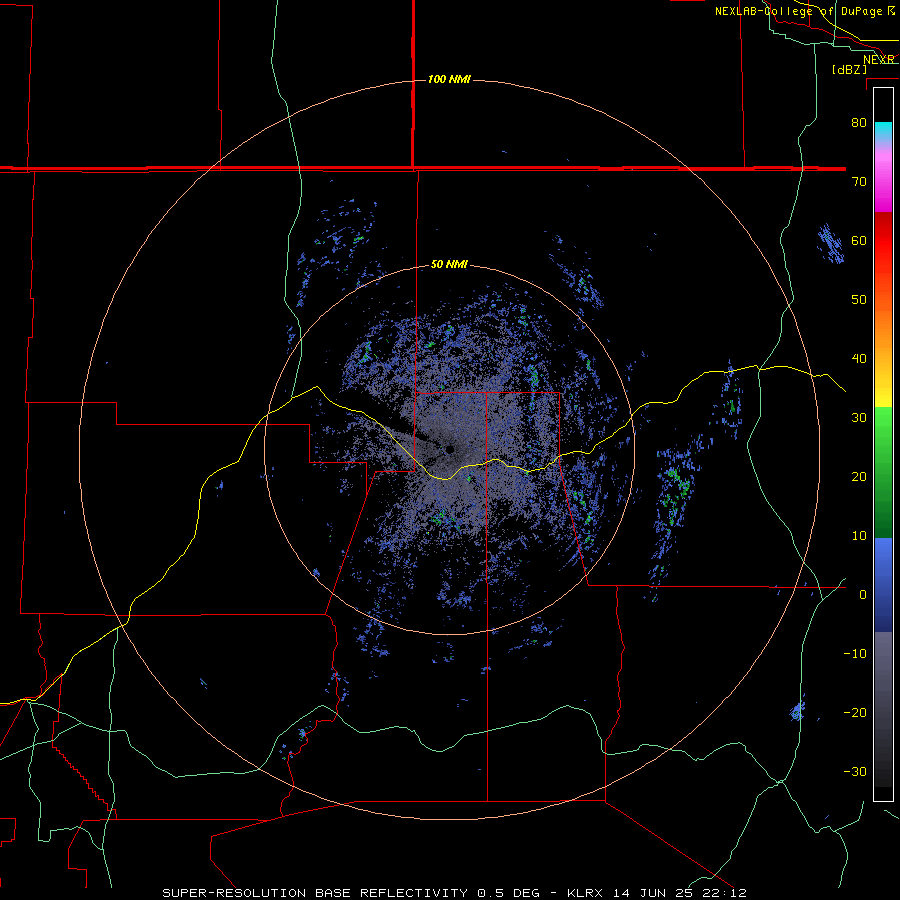Click the 70 value on dBZ scale

click(x=859, y=181)
